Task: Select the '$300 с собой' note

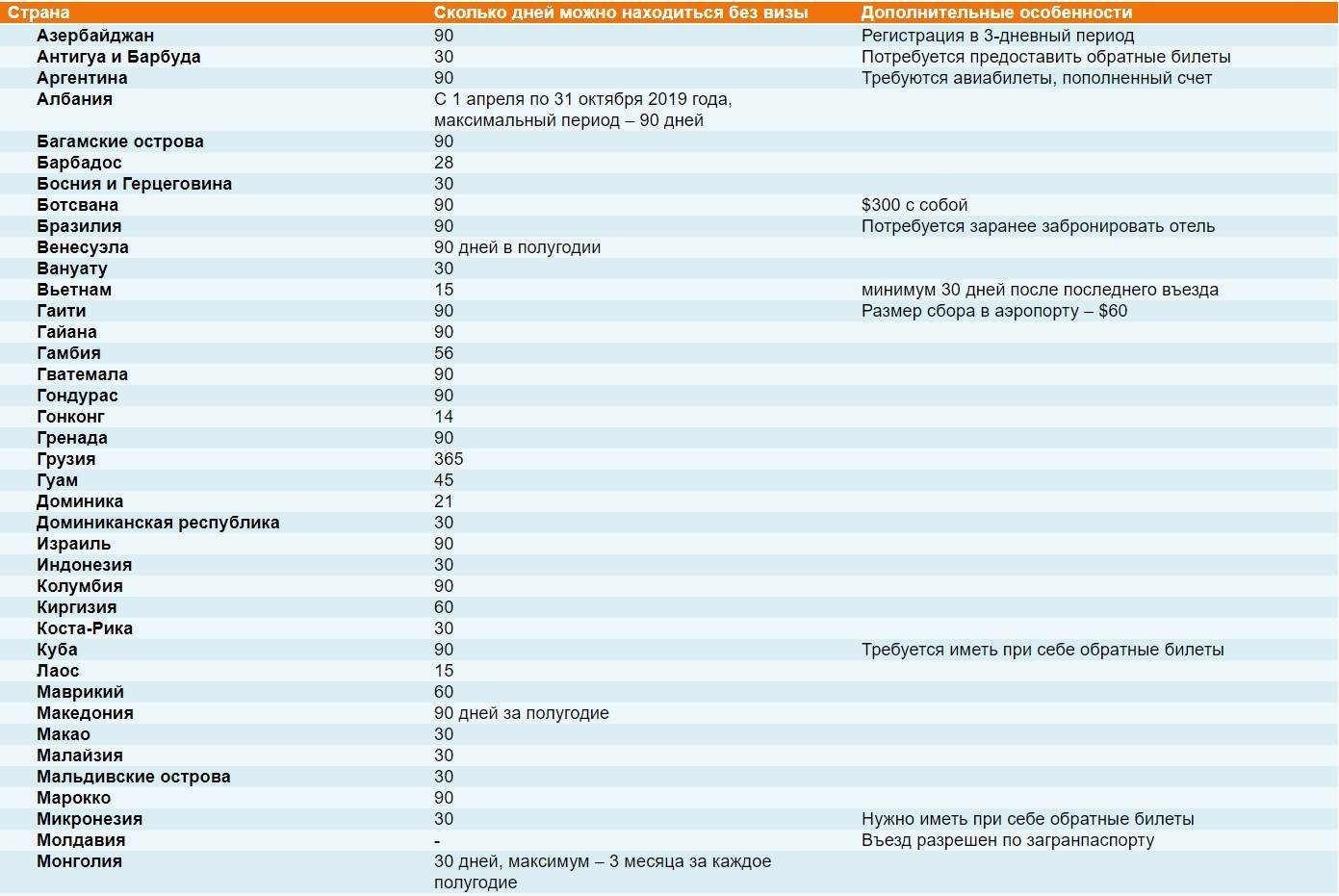Action: (914, 205)
